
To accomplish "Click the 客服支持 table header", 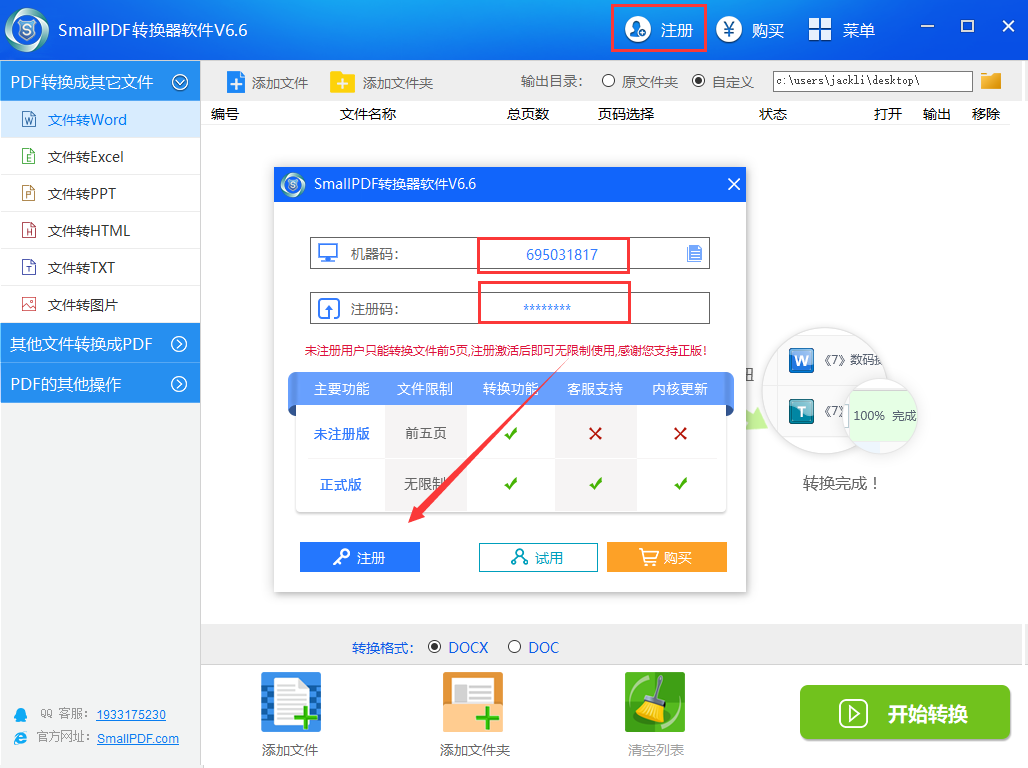I will coord(595,389).
